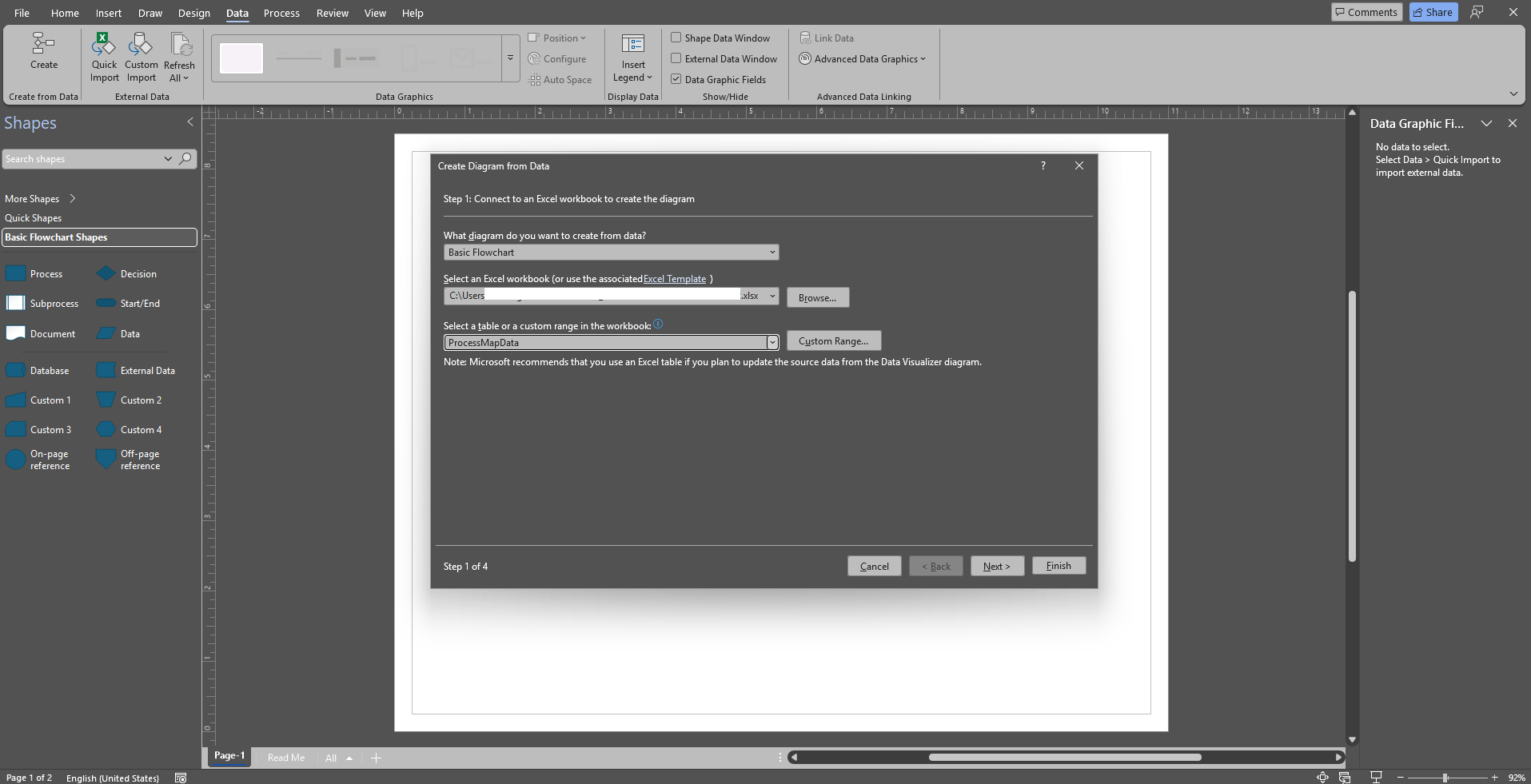Enable Shape Data Window checkbox
The height and width of the screenshot is (784, 1531).
(x=676, y=38)
